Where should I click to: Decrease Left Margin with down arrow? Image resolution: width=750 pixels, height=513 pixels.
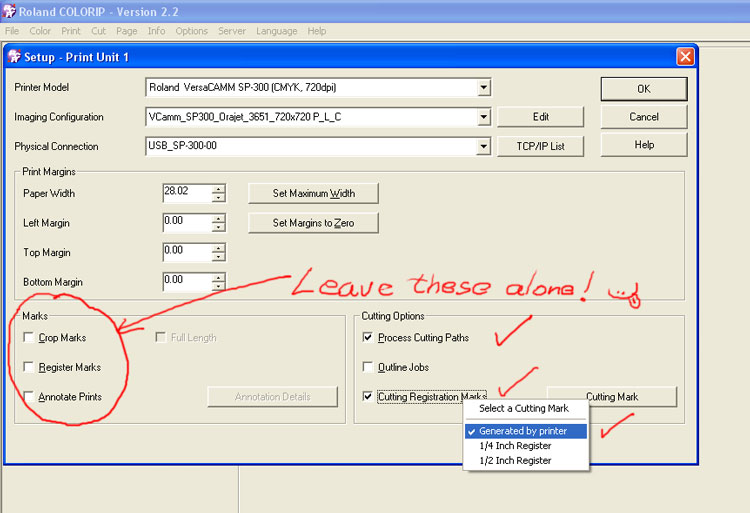219,227
